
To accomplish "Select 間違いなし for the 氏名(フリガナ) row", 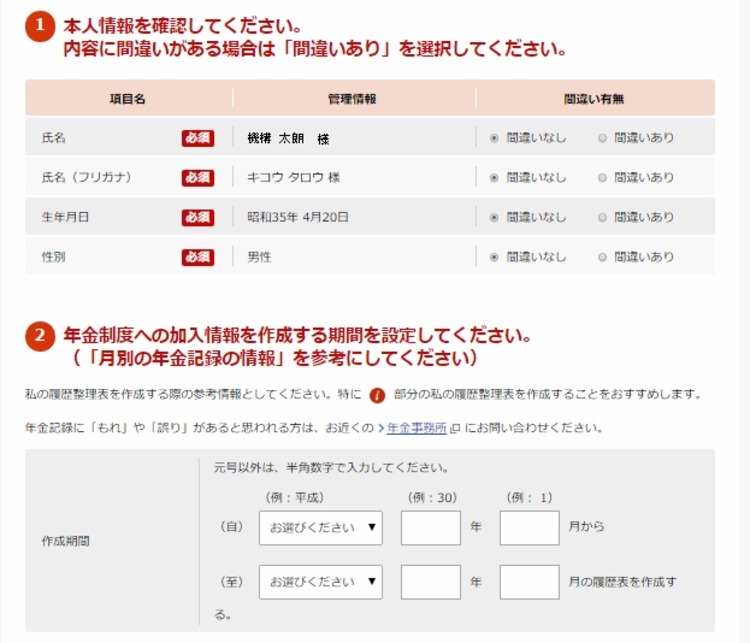I will tap(494, 178).
